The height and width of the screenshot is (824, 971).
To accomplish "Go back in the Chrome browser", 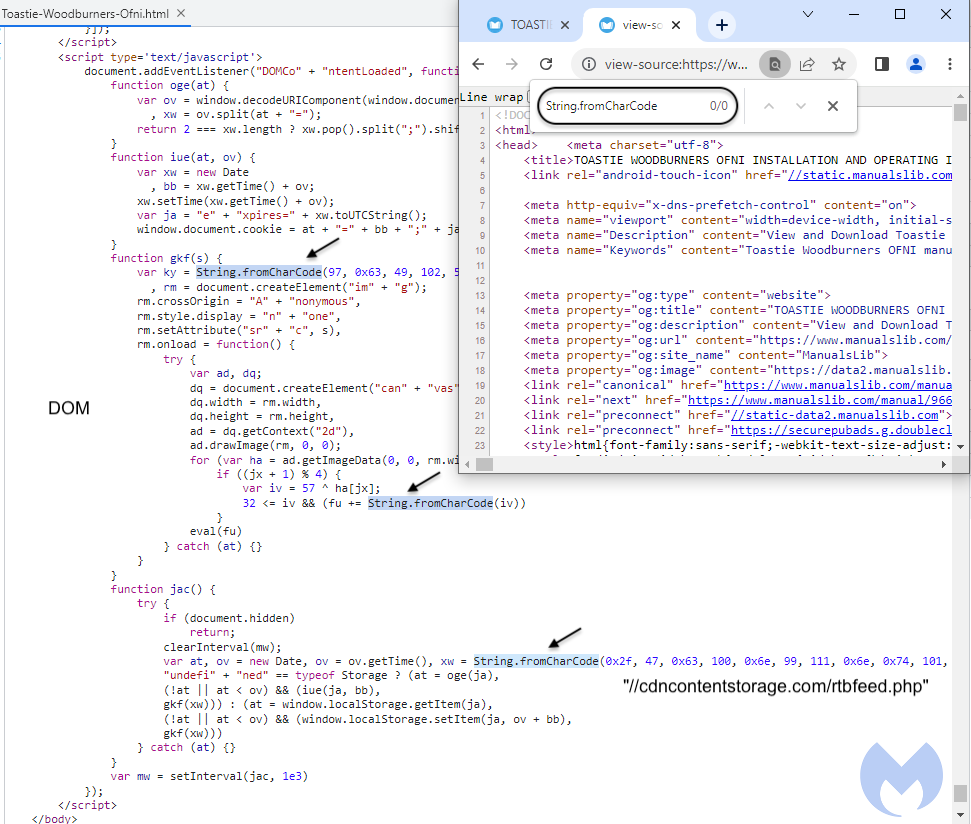I will click(478, 64).
